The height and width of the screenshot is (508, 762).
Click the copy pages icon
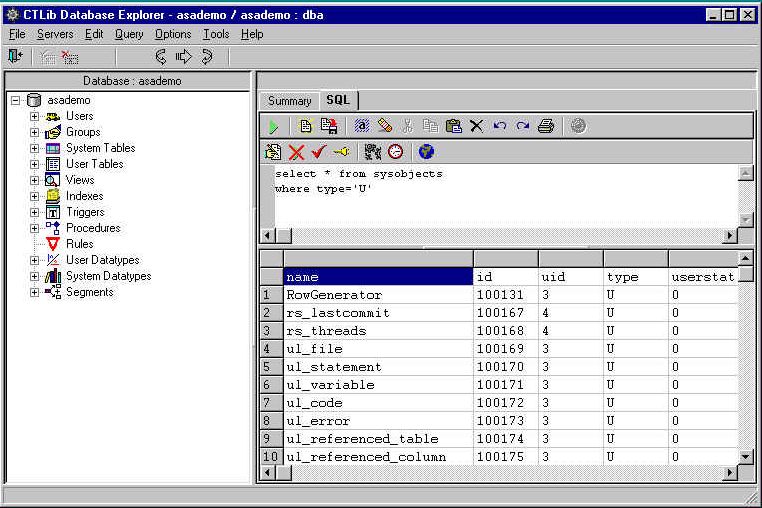tap(430, 126)
